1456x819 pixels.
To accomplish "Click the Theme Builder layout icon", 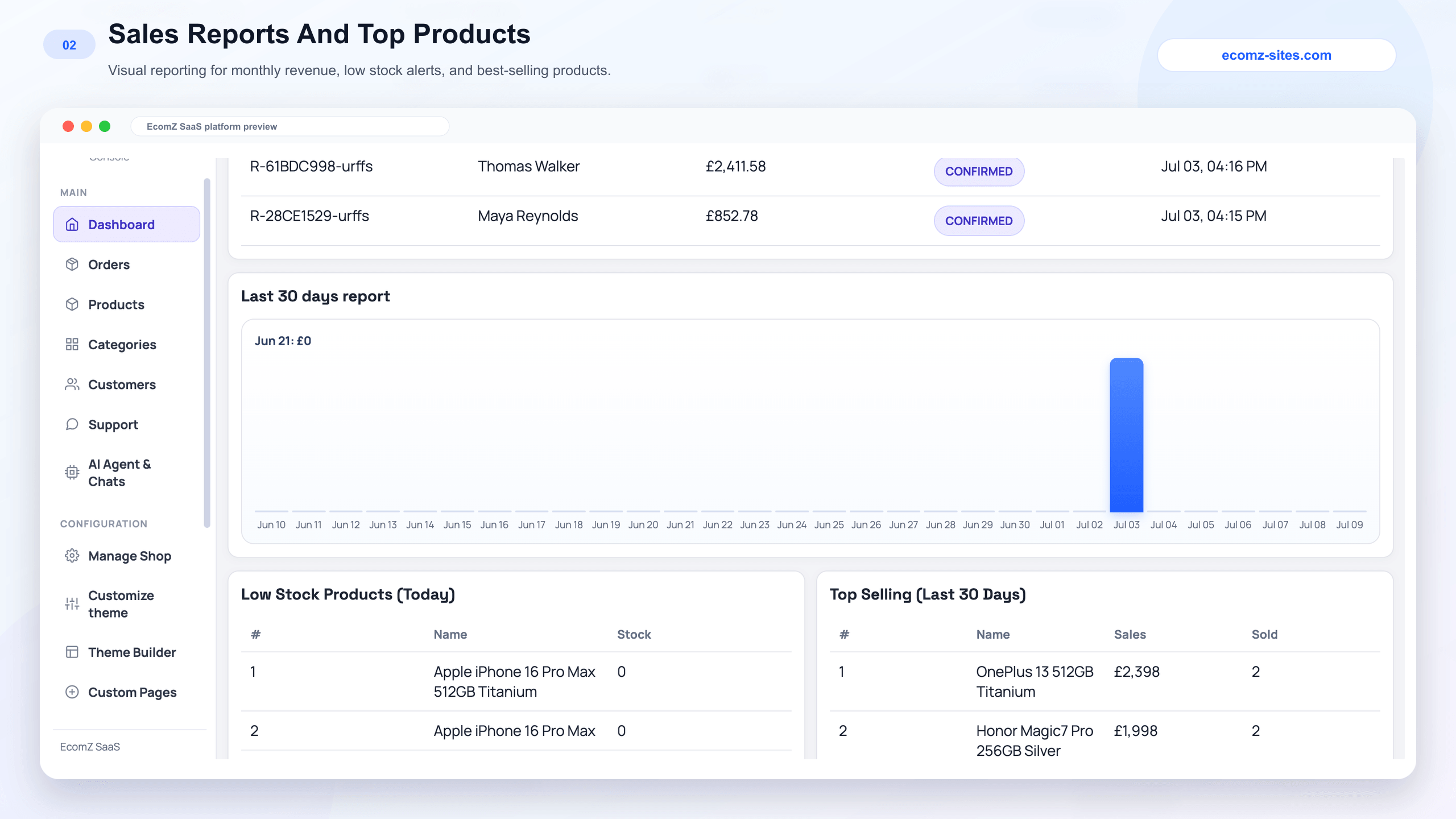I will [72, 652].
